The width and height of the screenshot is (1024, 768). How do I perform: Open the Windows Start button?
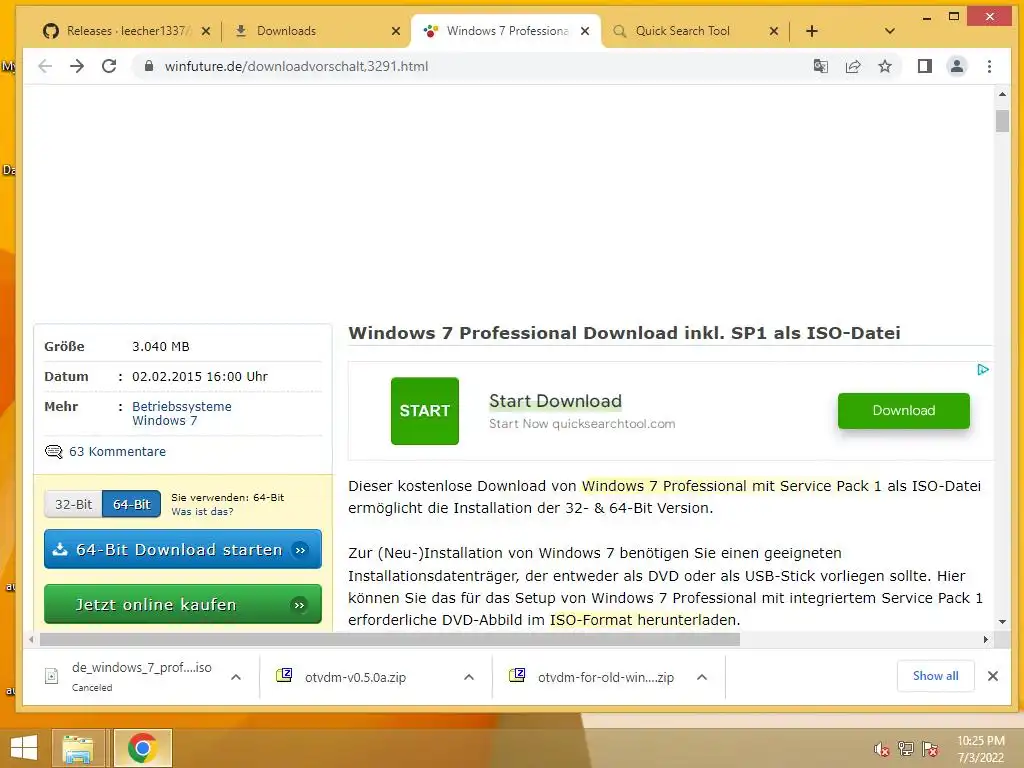point(24,748)
